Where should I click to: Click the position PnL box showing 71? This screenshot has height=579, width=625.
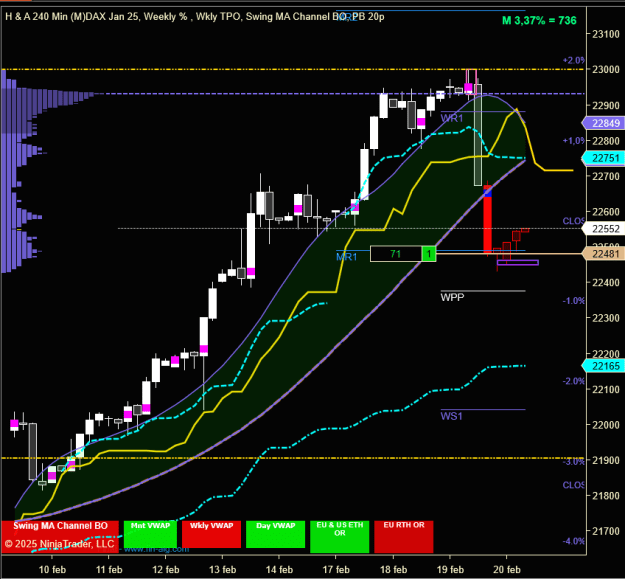pyautogui.click(x=396, y=254)
